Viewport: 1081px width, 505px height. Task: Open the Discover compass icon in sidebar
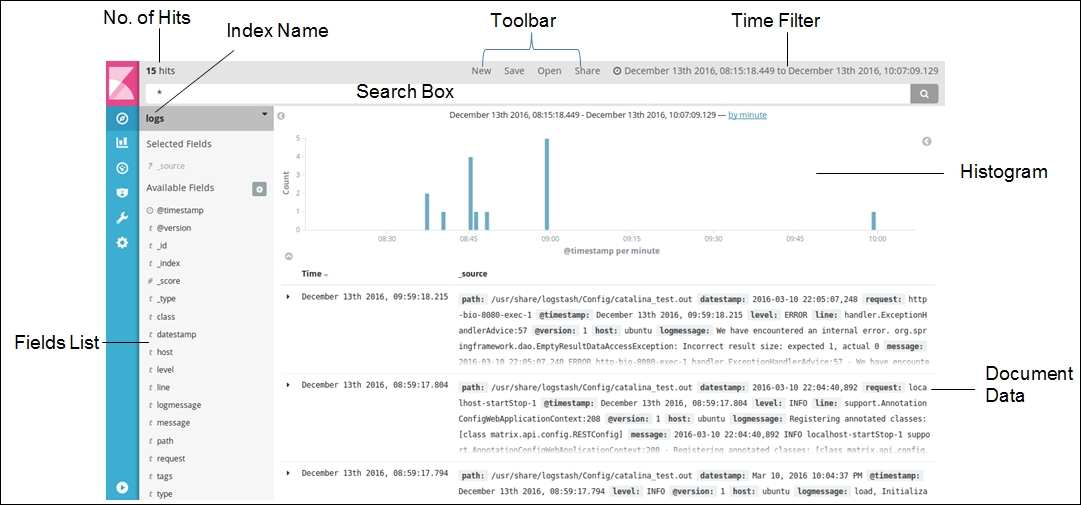point(122,118)
